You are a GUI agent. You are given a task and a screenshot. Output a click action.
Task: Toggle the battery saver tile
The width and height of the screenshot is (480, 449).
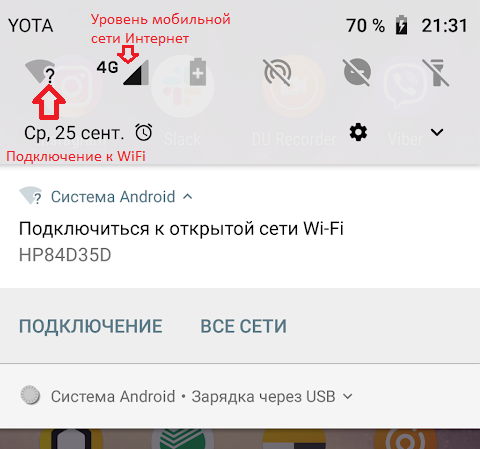(x=198, y=72)
